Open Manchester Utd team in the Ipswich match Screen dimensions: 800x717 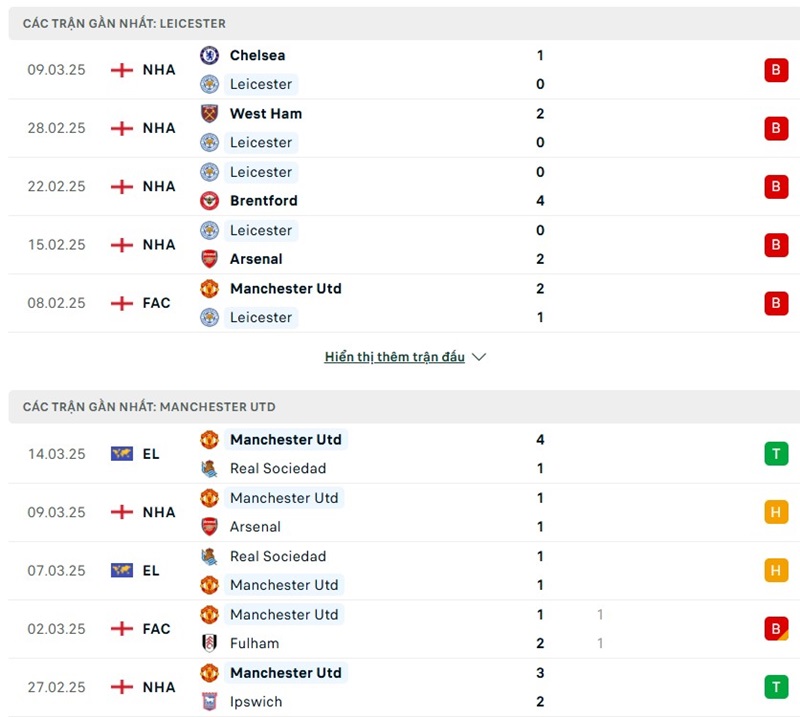tap(285, 673)
